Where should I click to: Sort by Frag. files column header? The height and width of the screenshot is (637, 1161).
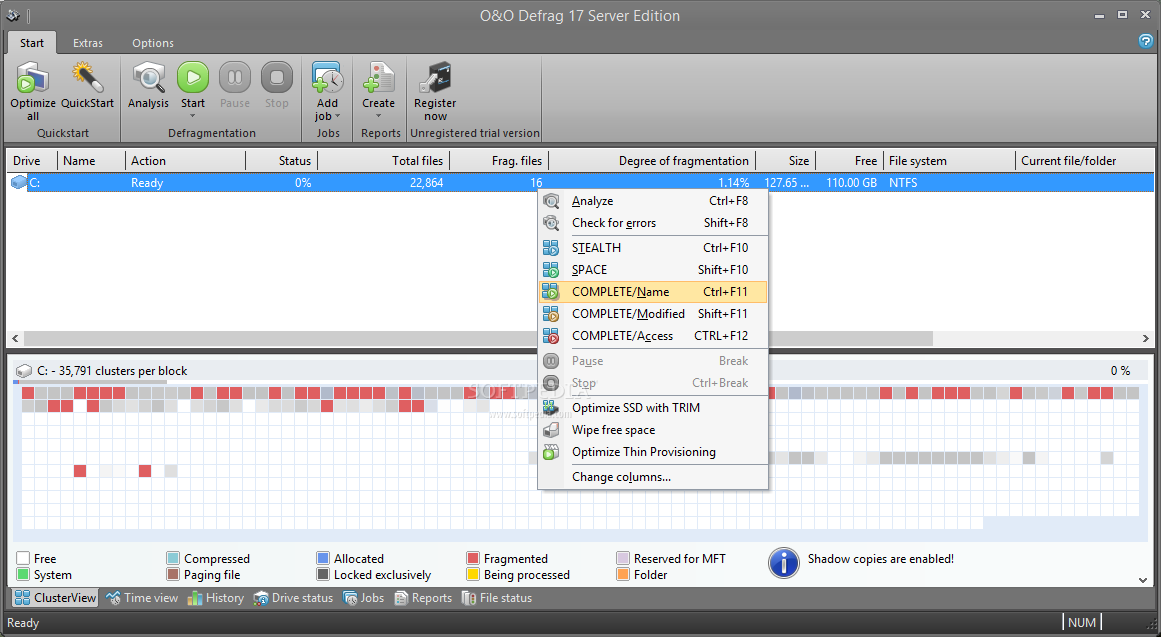pos(499,161)
